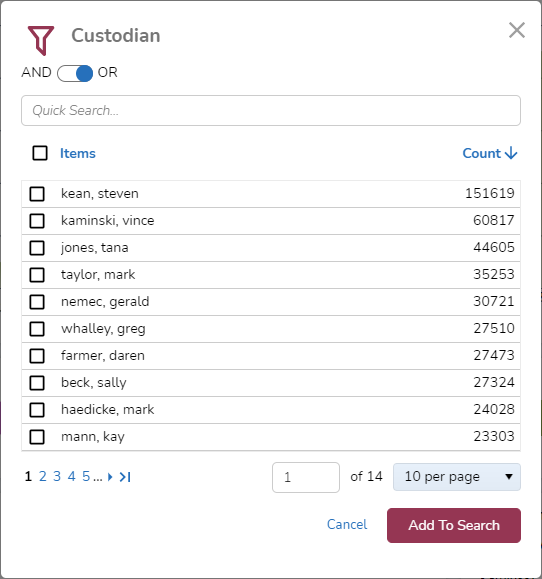This screenshot has width=542, height=579.
Task: Select the kean, steven checkbox
Action: (37, 194)
